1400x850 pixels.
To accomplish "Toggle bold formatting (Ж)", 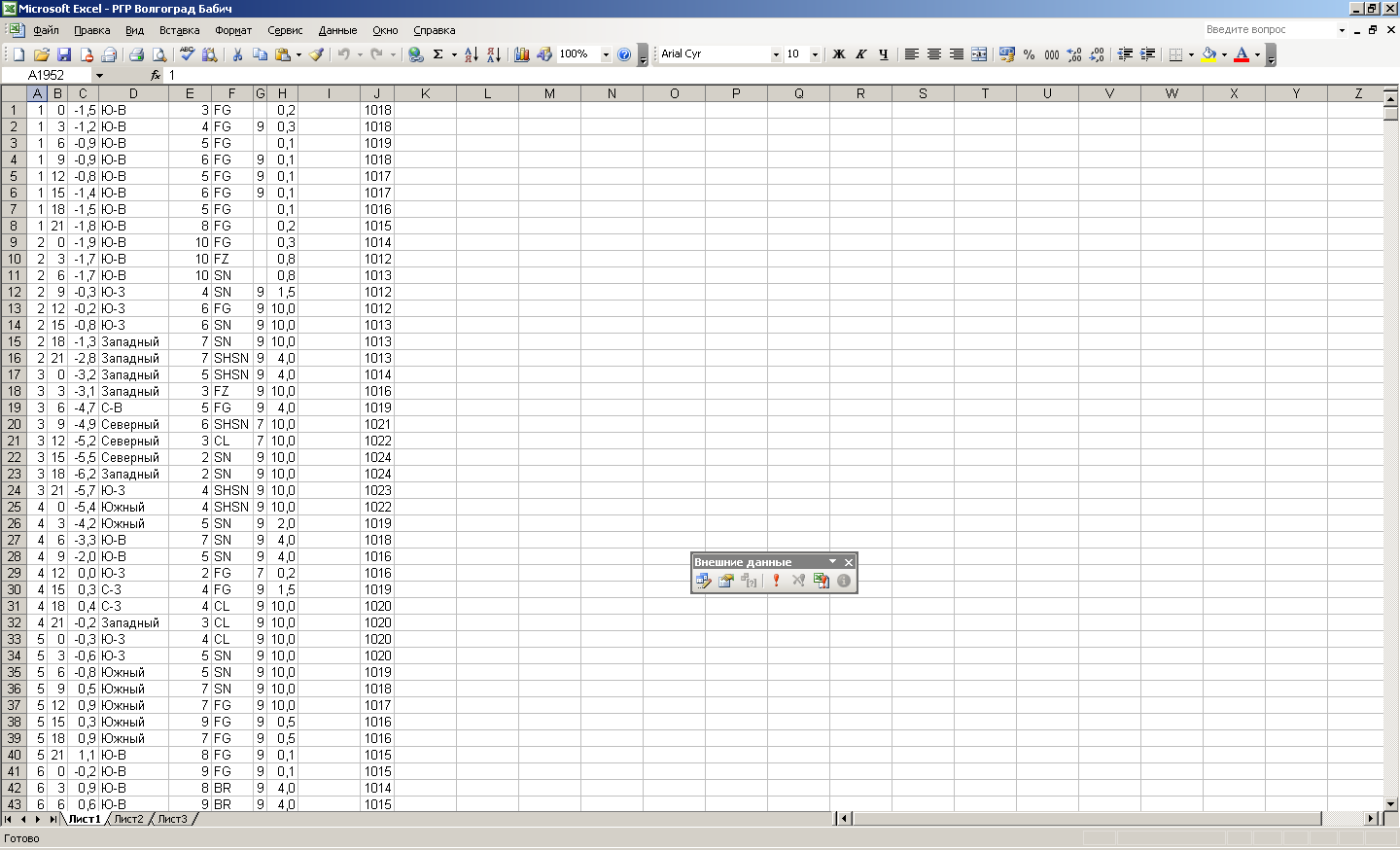I will (838, 54).
